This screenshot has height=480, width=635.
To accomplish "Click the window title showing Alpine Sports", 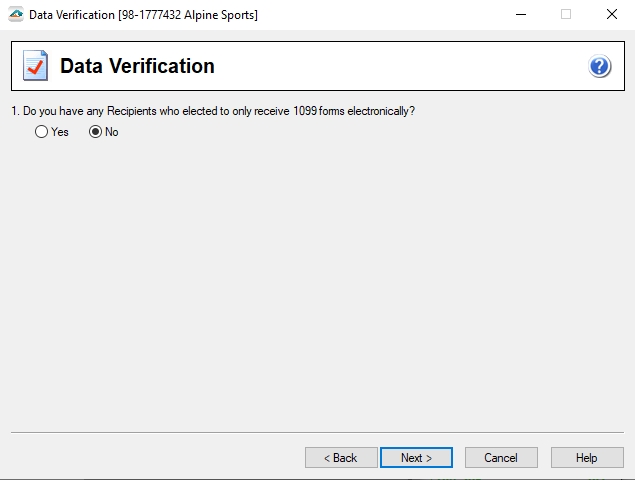I will coord(143,14).
